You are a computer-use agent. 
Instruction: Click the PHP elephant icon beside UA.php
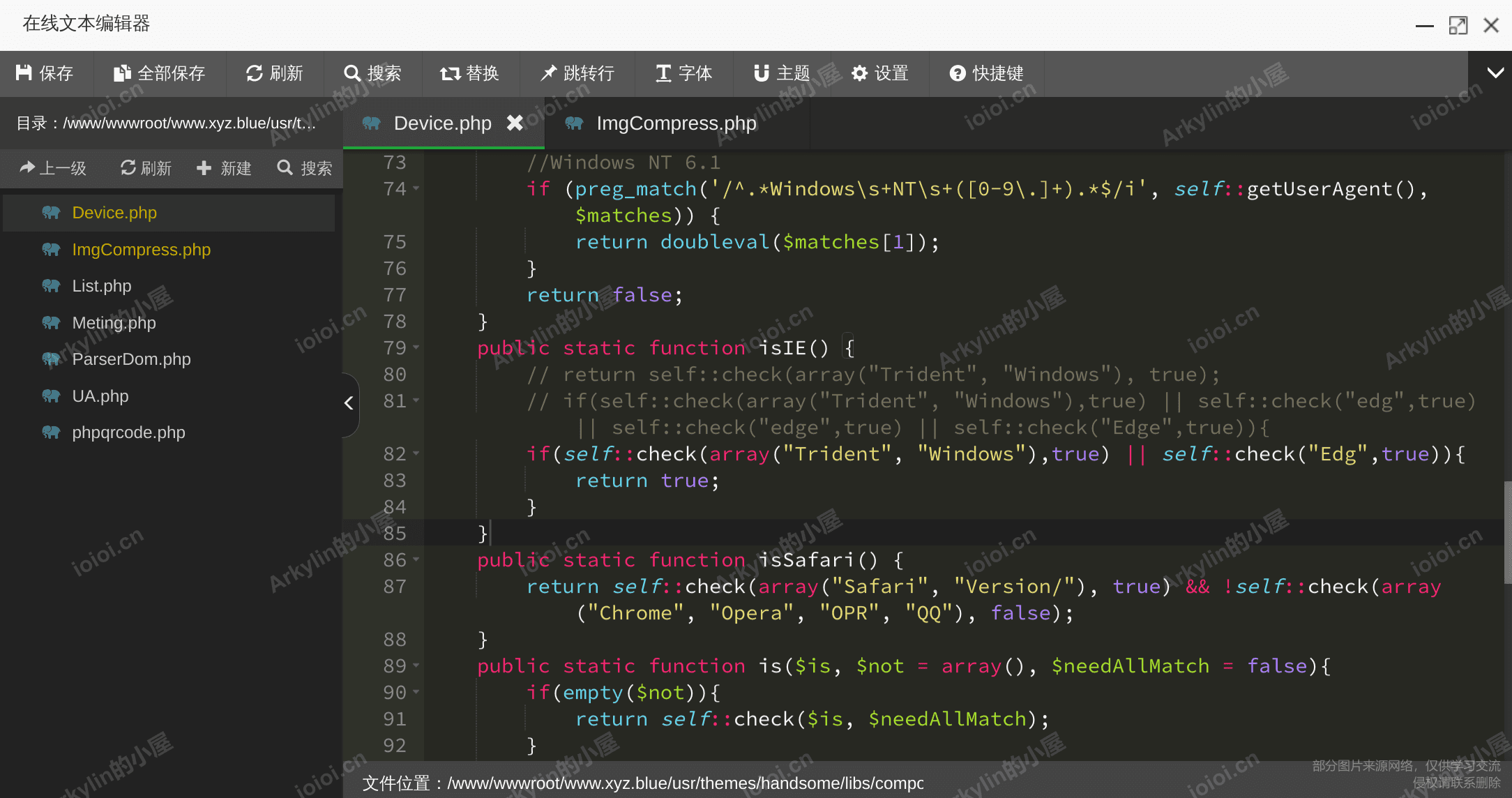[51, 396]
